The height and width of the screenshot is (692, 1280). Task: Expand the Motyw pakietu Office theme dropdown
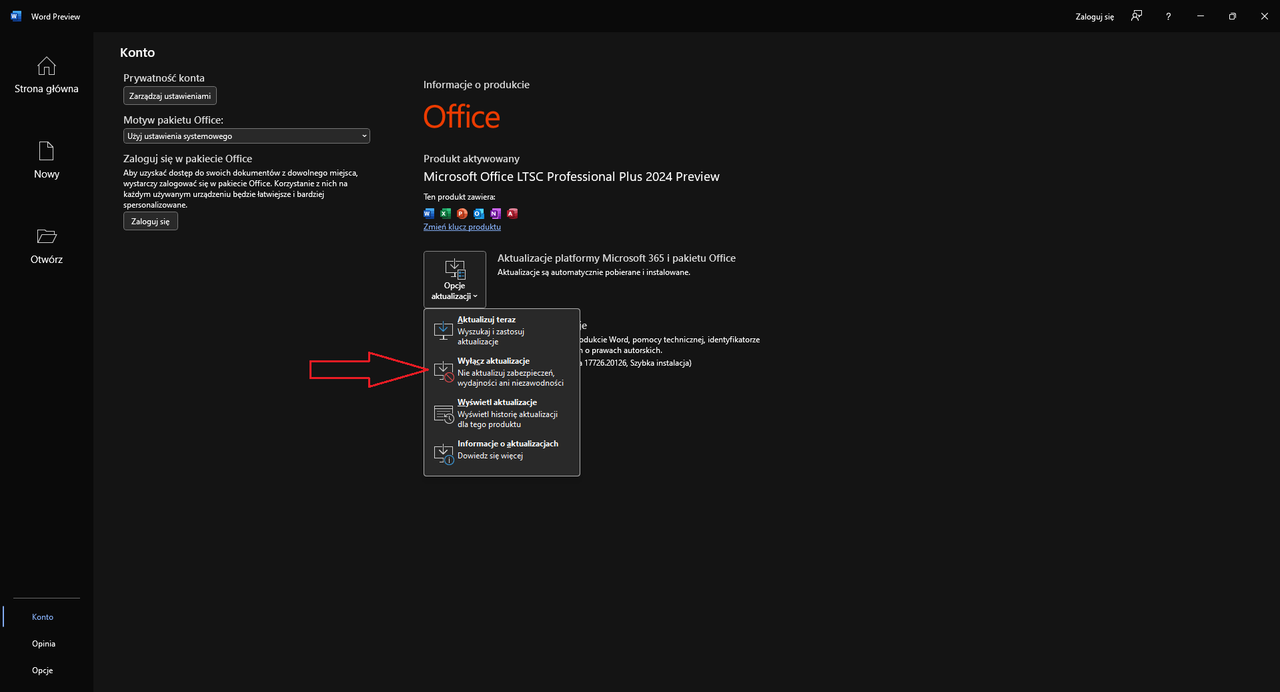pos(247,136)
